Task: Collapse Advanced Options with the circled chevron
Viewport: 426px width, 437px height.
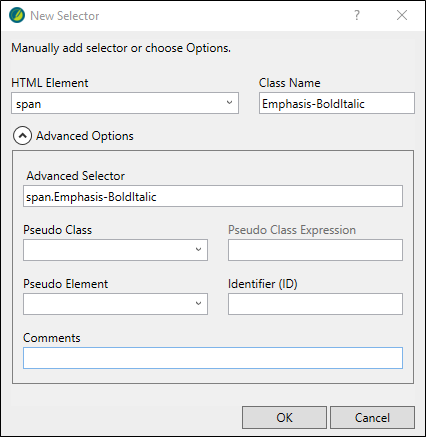Action: click(22, 136)
